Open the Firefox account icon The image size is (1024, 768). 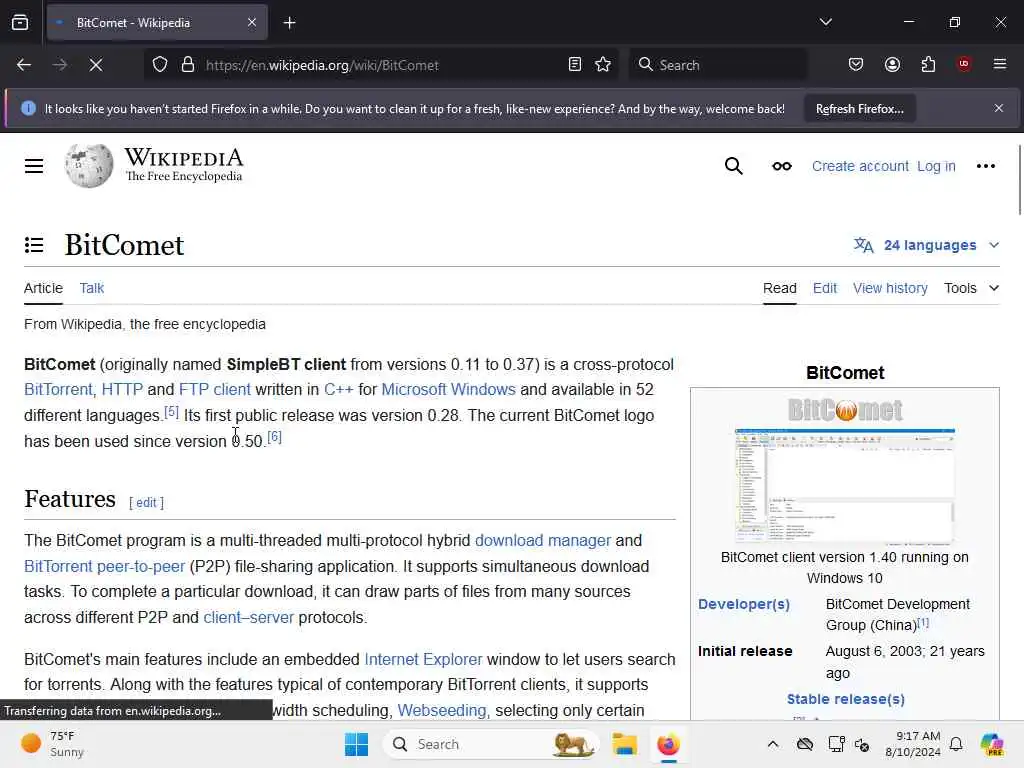point(892,64)
